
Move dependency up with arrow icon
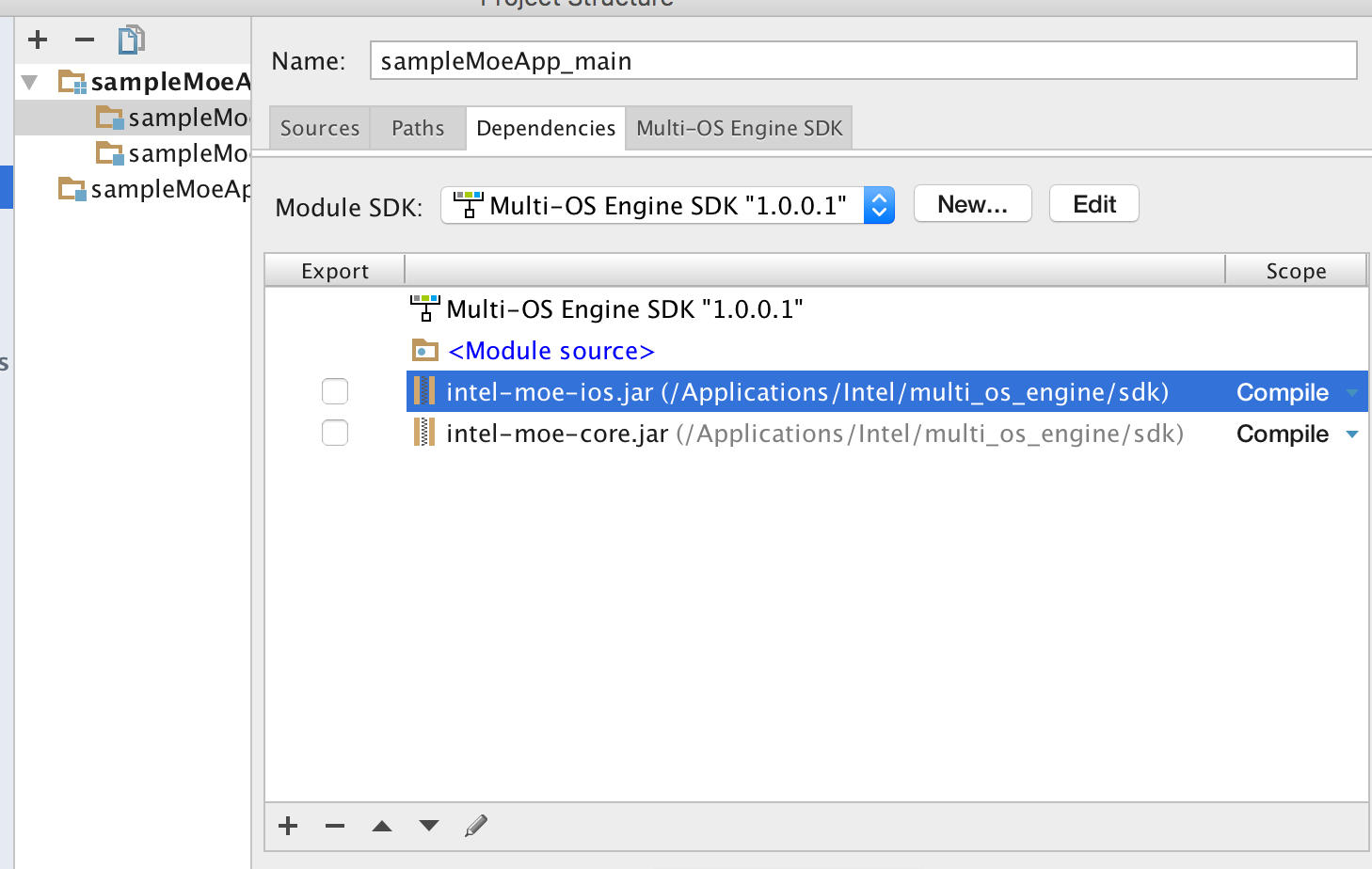[382, 826]
